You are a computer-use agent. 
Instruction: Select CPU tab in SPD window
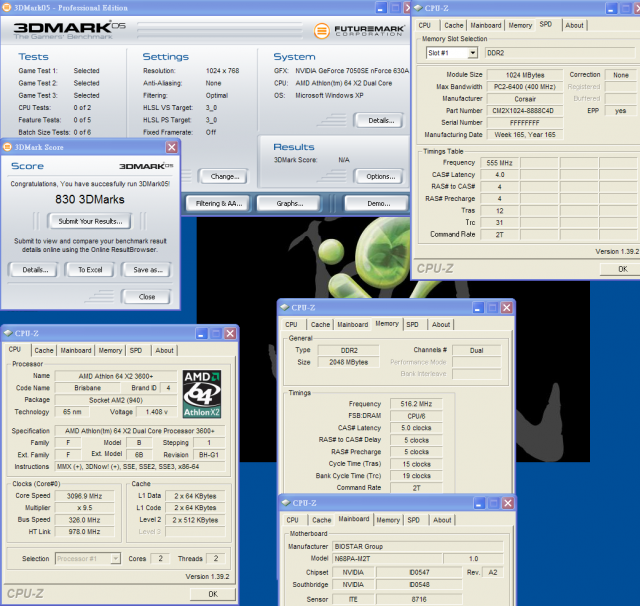click(424, 25)
